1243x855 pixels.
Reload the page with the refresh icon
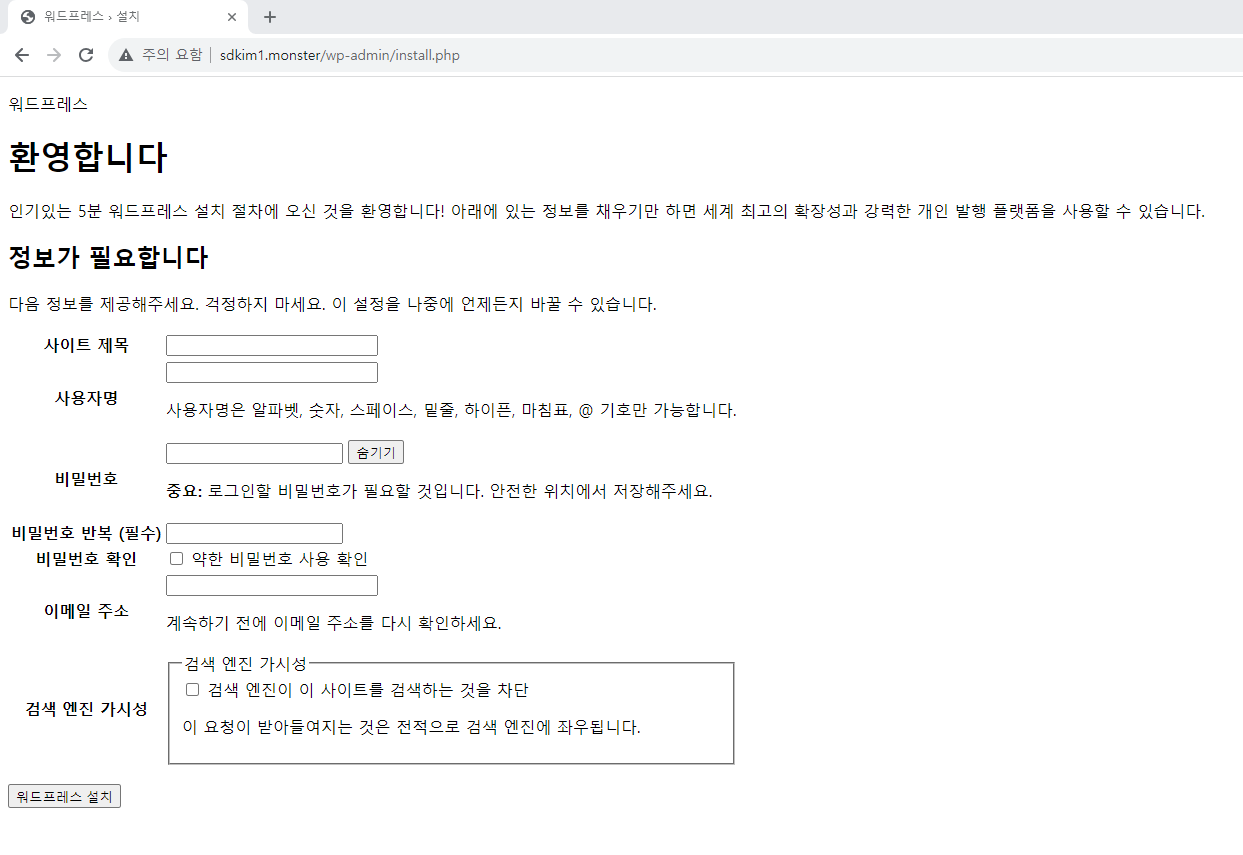point(86,55)
